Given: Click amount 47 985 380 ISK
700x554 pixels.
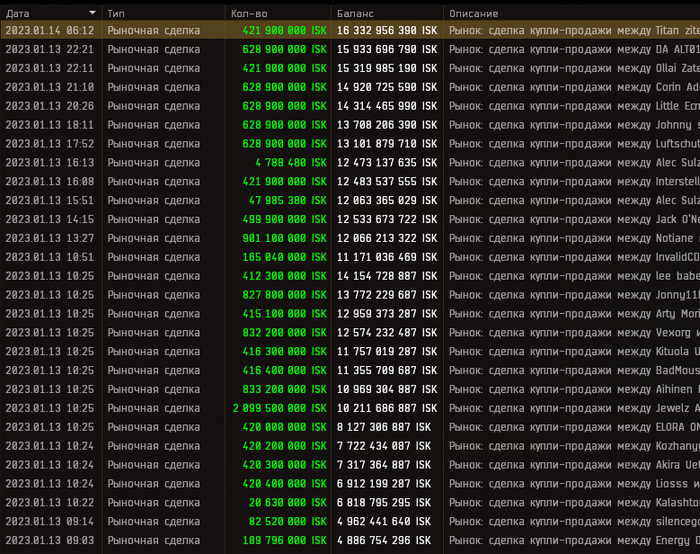Looking at the screenshot, I should coord(288,200).
